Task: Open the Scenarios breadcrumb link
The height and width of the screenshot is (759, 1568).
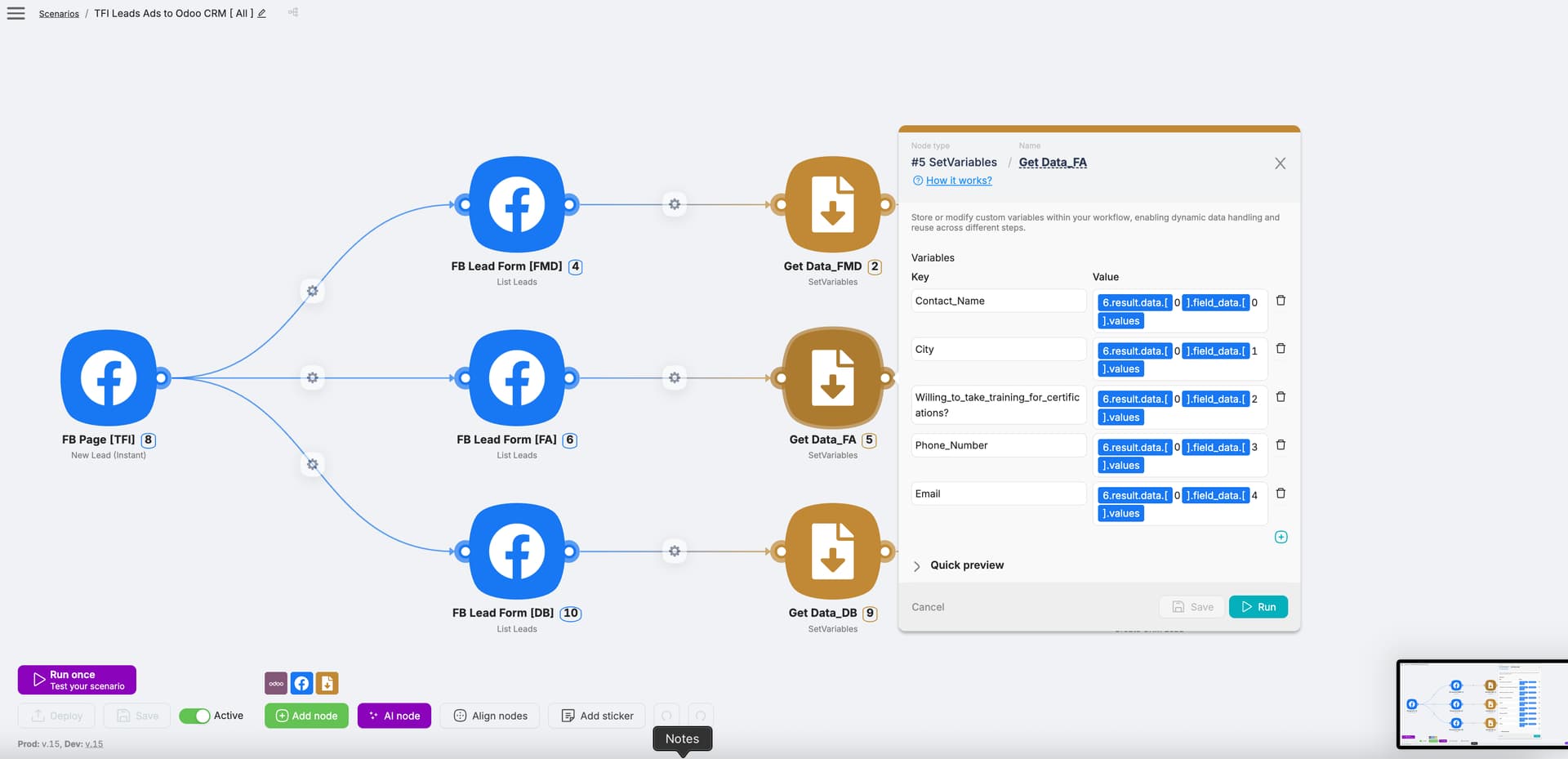Action: click(59, 14)
